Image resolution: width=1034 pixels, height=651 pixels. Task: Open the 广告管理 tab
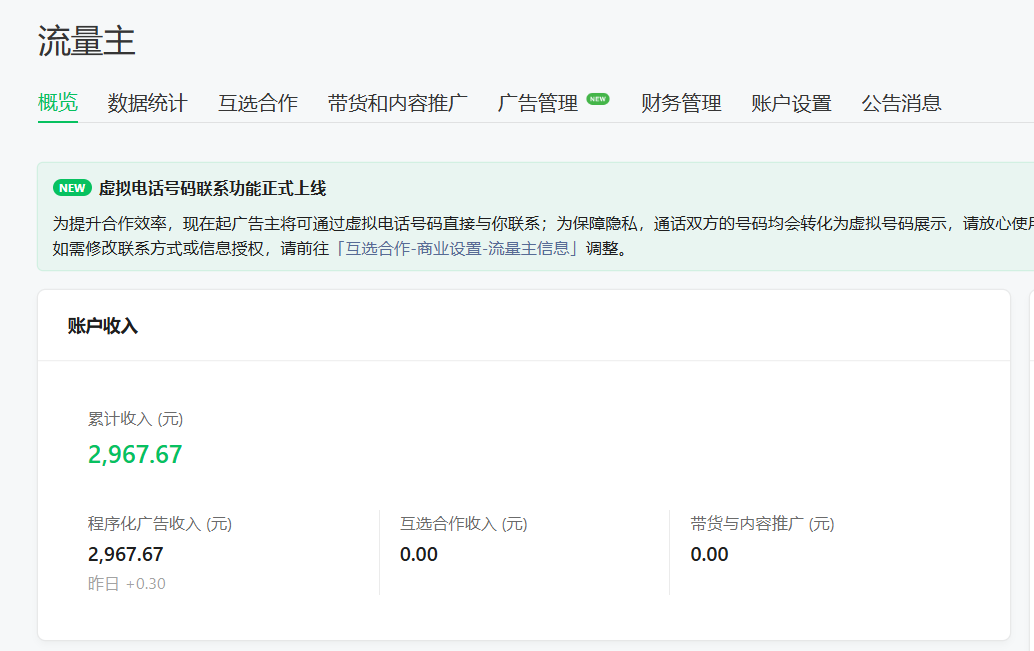pos(537,103)
